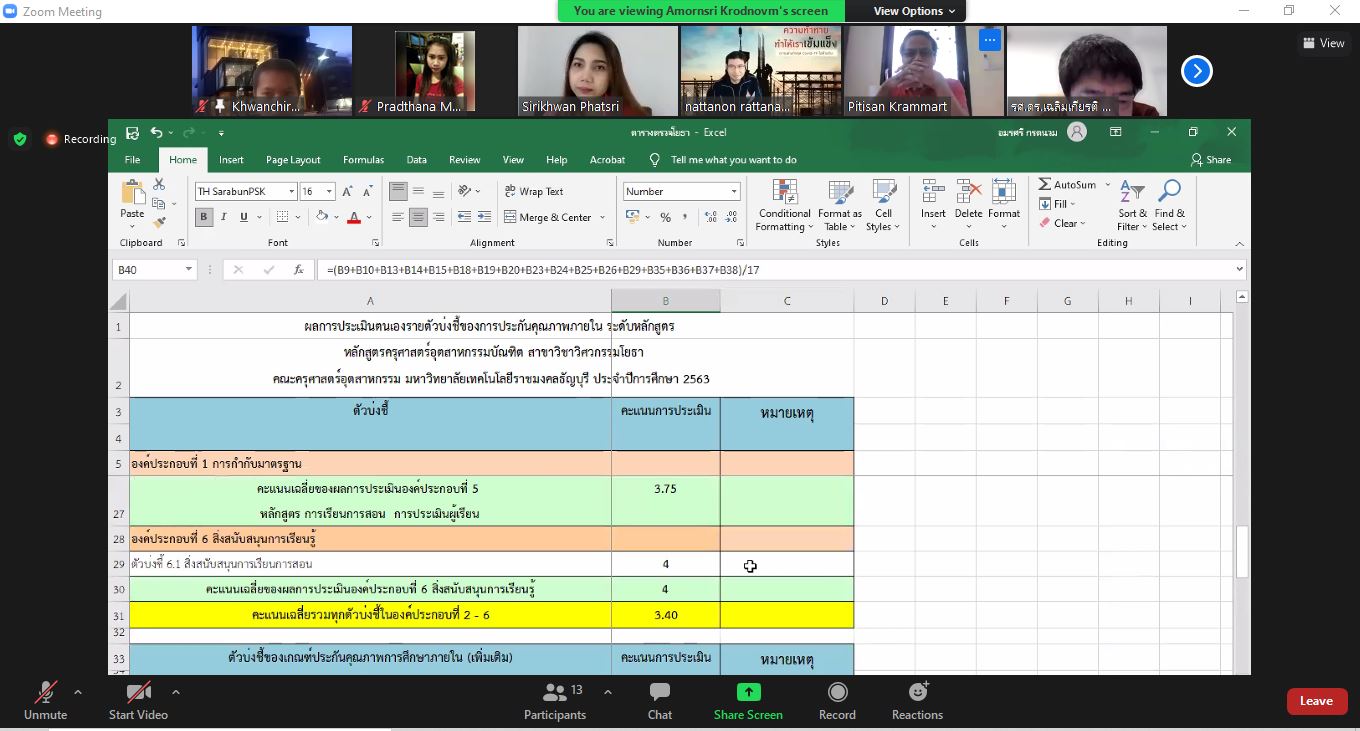1360x731 pixels.
Task: Toggle Align Right for cell text
Action: 438,217
